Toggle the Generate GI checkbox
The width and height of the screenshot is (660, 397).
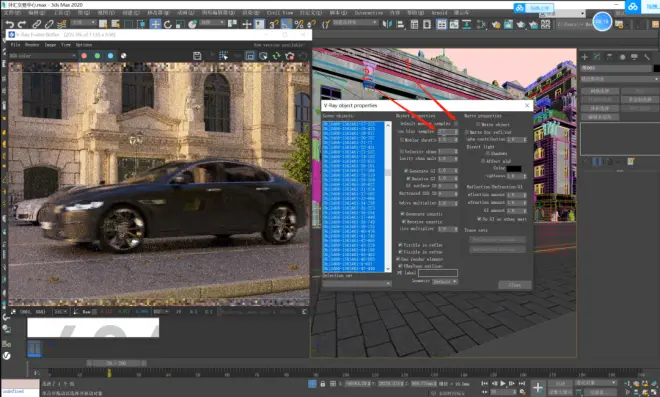[406, 171]
